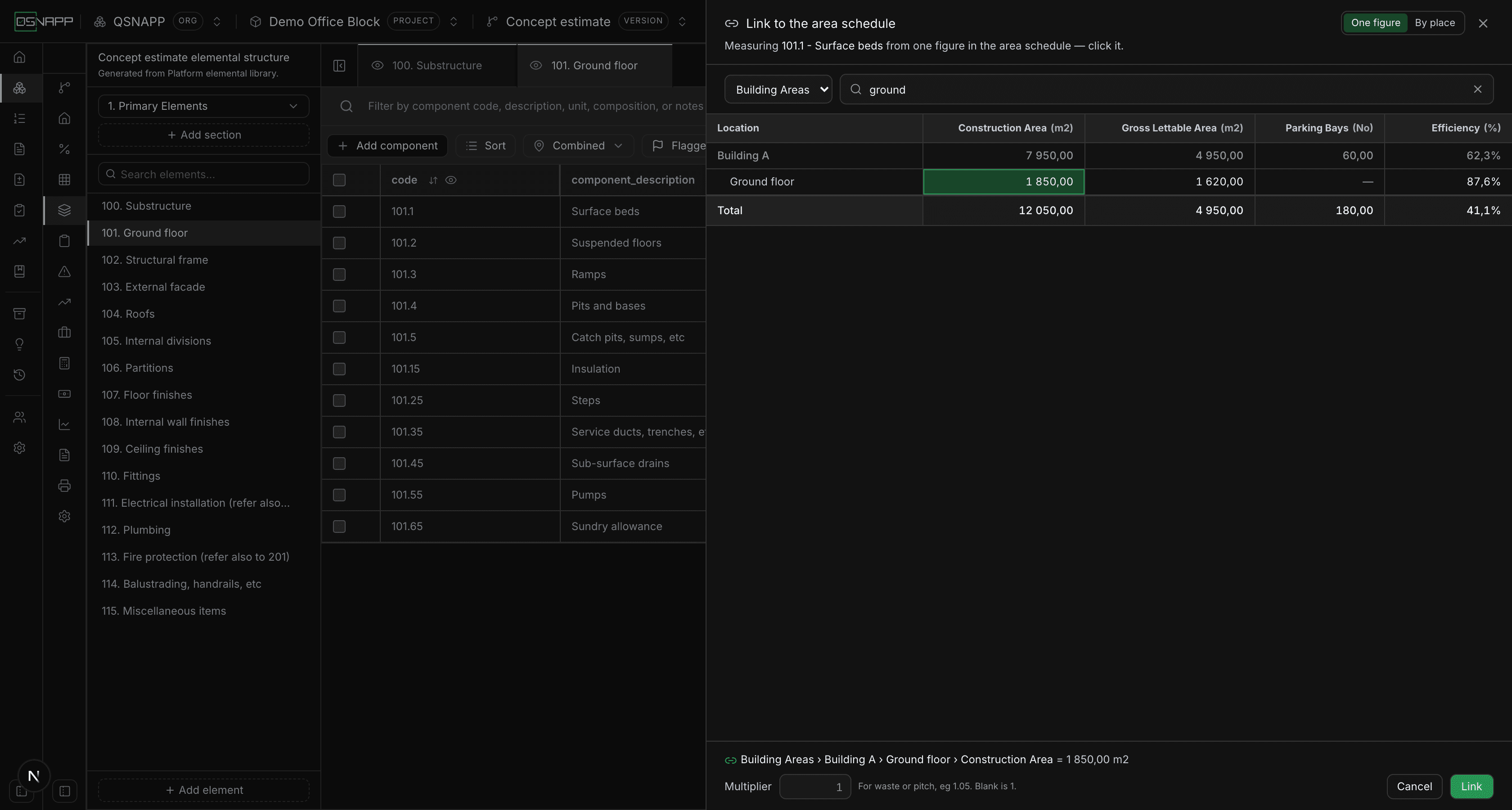Select the 1 850,00 Construction Area cell

click(1003, 182)
